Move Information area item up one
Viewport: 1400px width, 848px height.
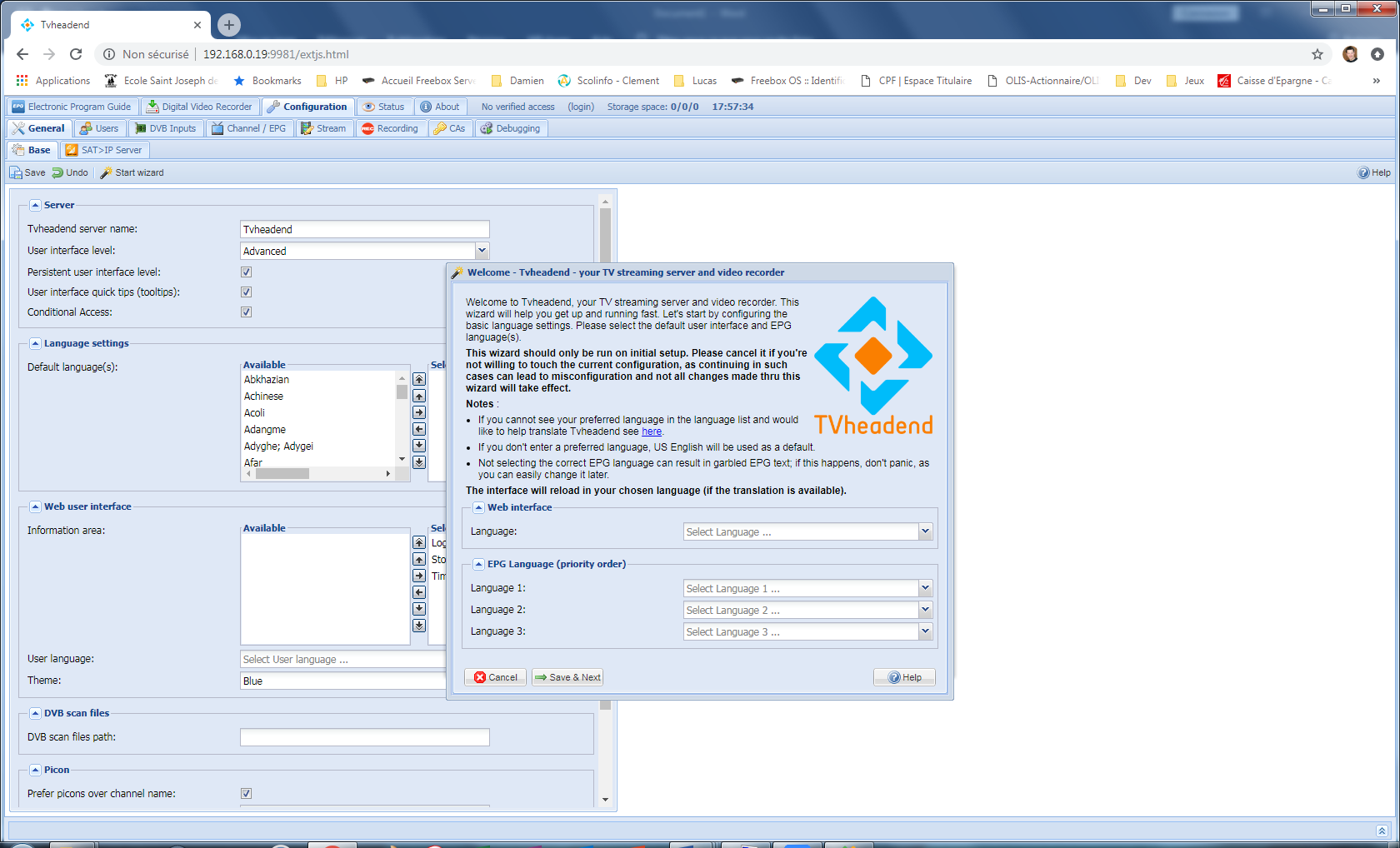(x=419, y=559)
